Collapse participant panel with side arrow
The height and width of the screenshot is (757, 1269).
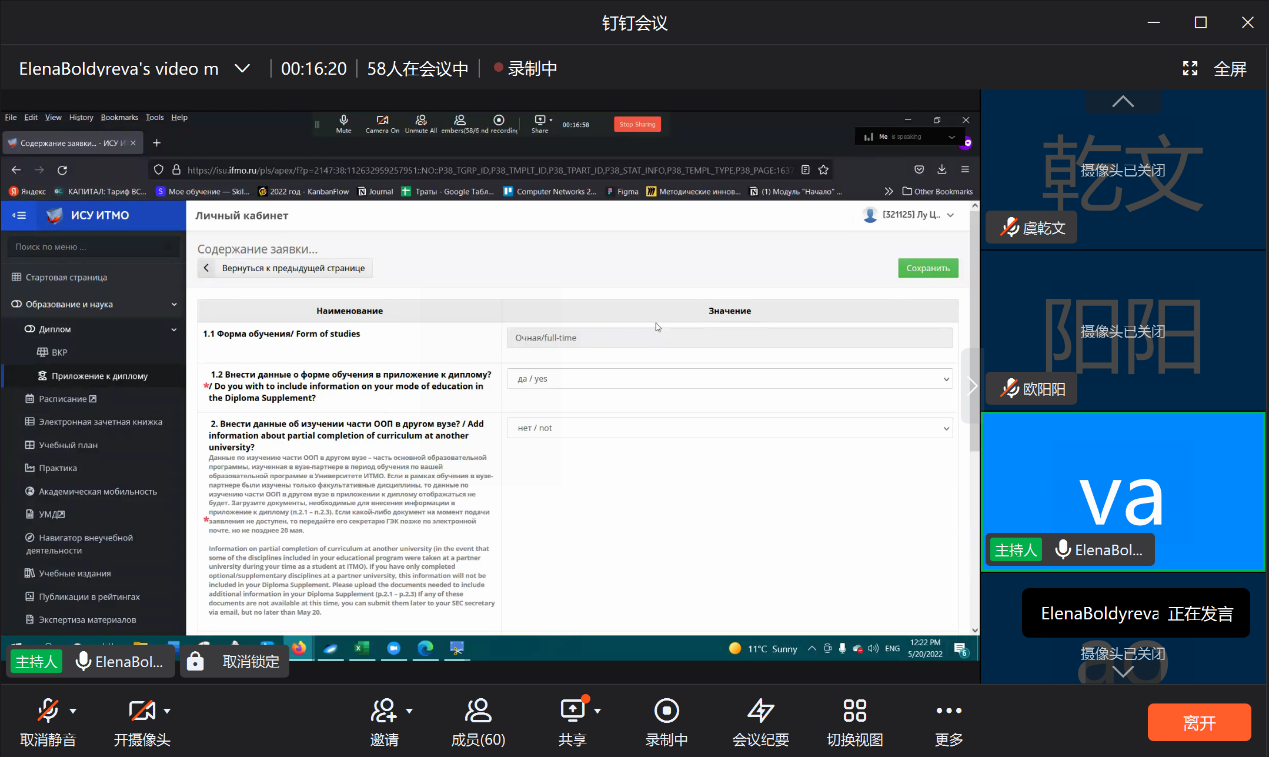point(973,385)
